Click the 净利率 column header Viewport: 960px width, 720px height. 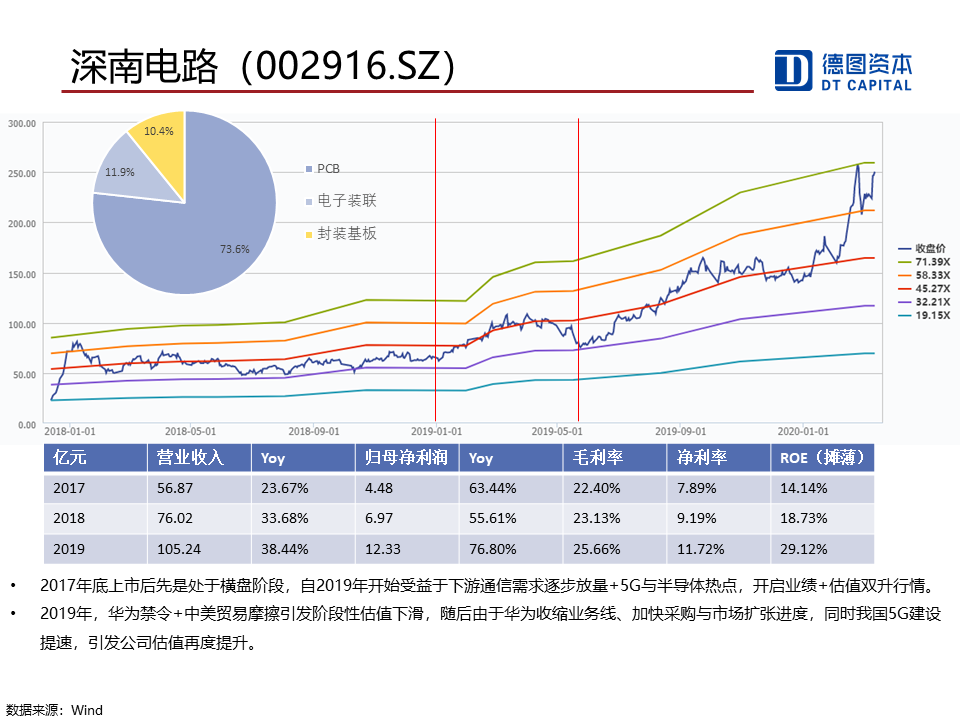tap(719, 458)
